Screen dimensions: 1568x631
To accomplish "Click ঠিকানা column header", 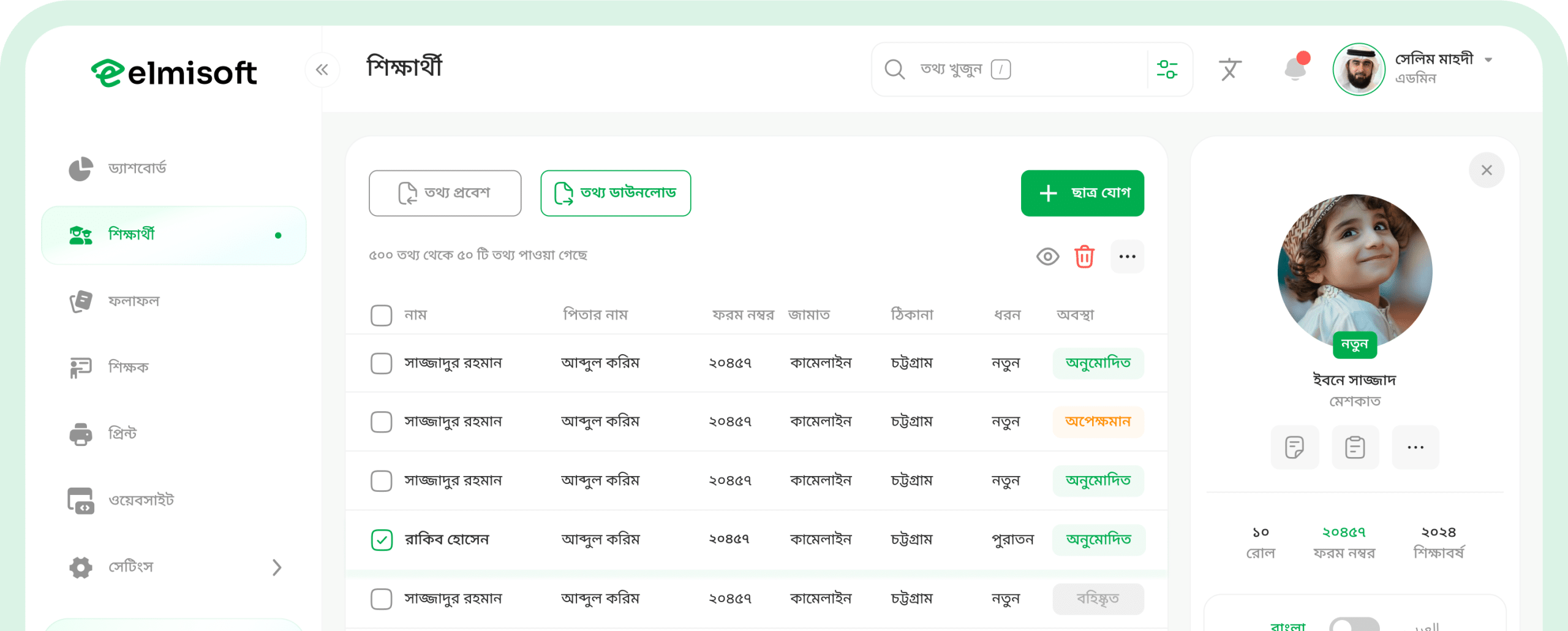I will pyautogui.click(x=911, y=315).
